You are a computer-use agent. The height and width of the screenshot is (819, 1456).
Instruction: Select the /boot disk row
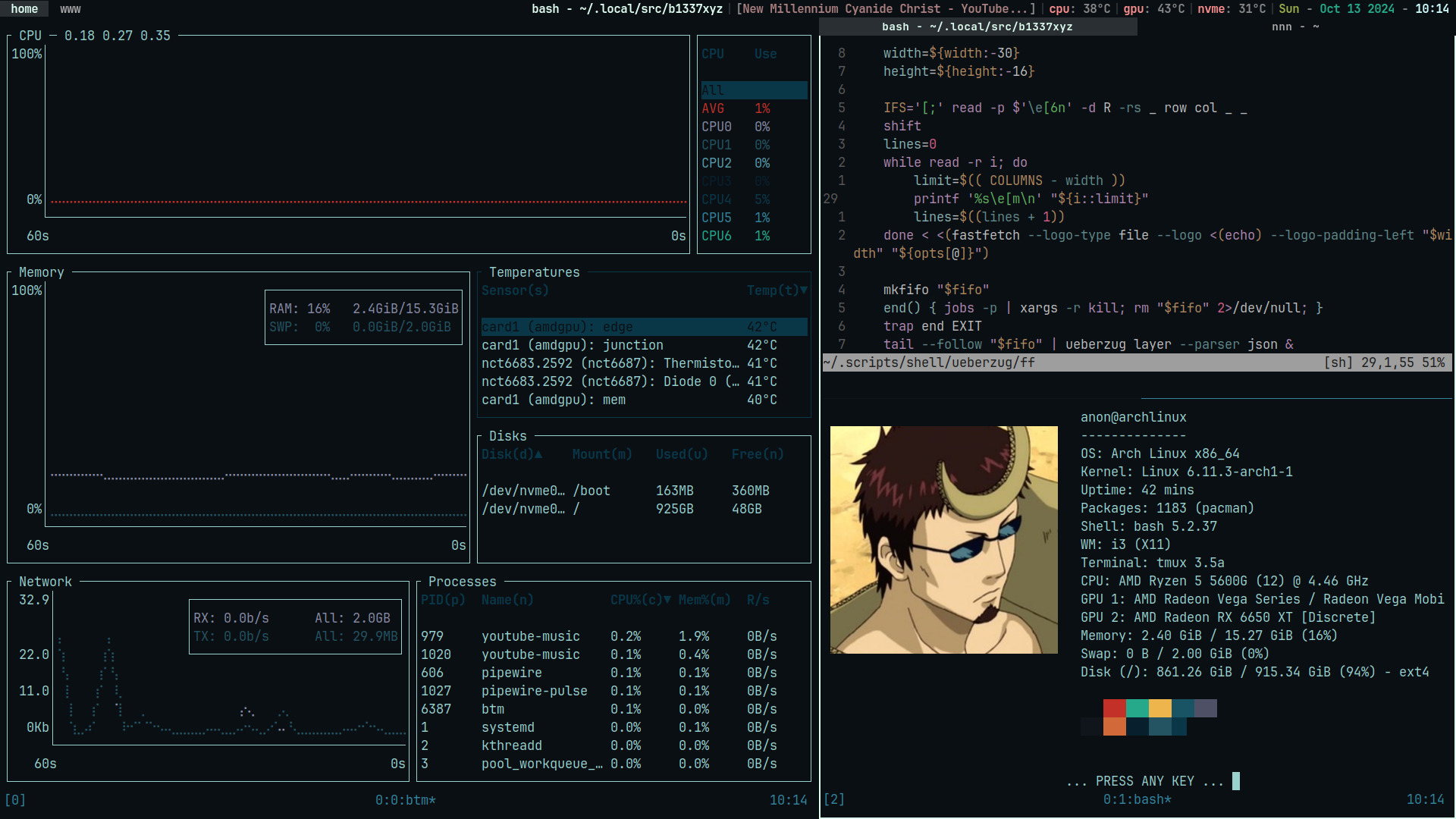click(644, 491)
